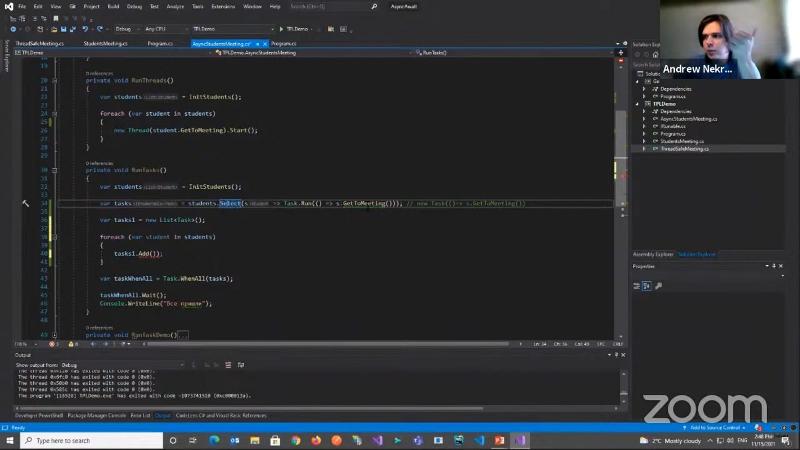The image size is (800, 450).
Task: Open the Any CPU platform dropdown
Action: pyautogui.click(x=160, y=29)
